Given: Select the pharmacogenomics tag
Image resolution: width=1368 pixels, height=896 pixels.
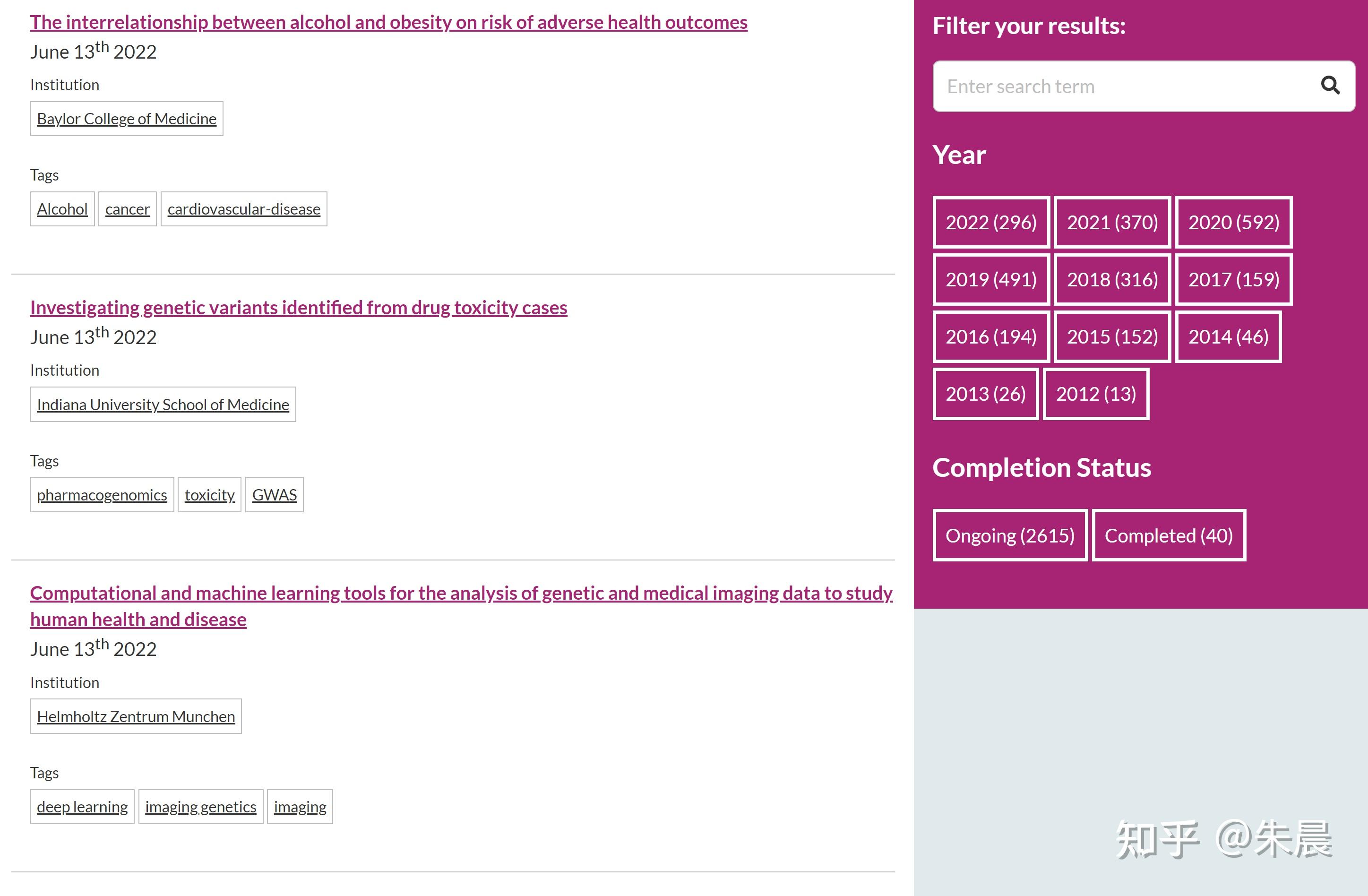Looking at the screenshot, I should tap(102, 495).
